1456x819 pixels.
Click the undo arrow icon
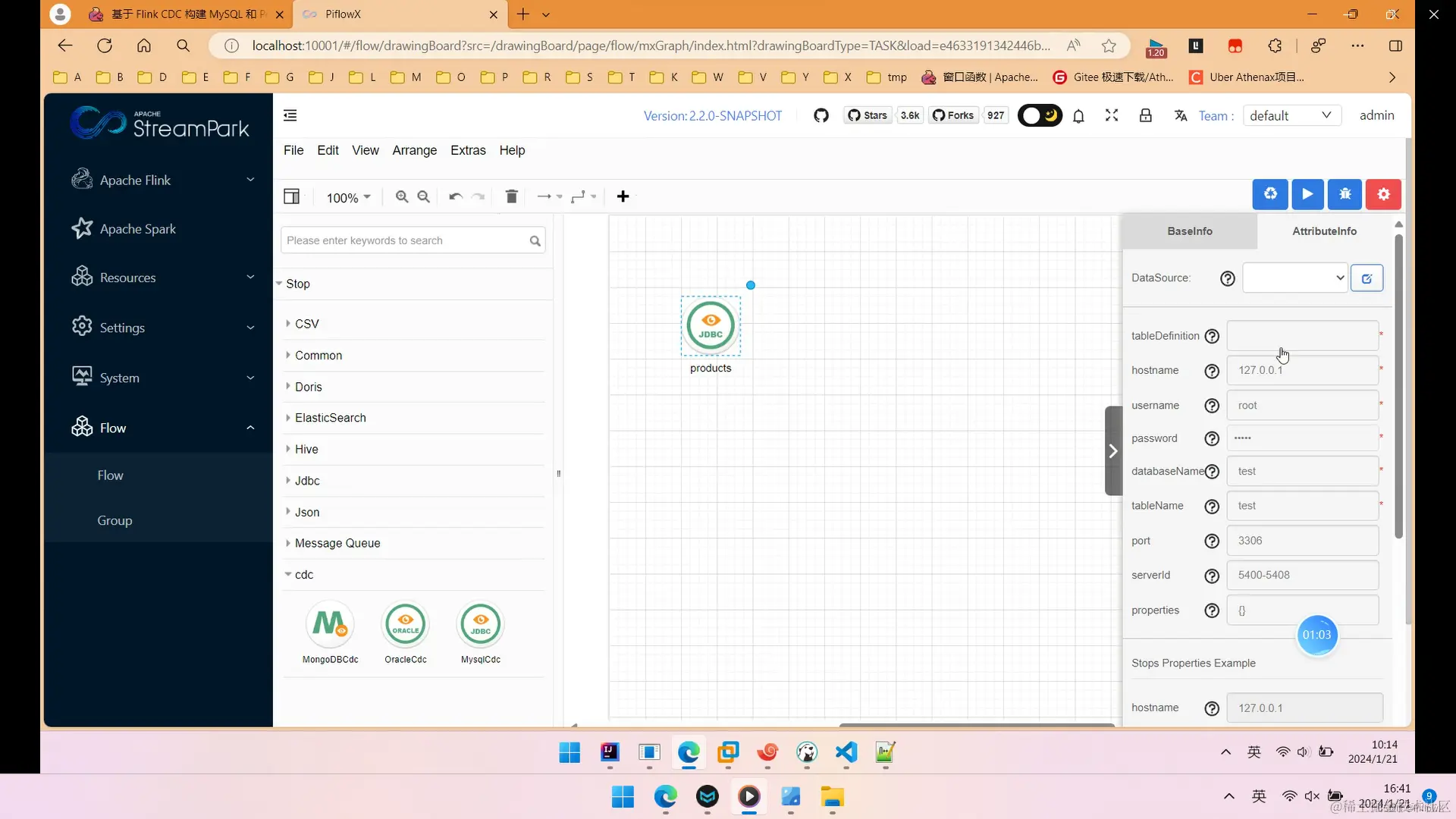(x=455, y=196)
